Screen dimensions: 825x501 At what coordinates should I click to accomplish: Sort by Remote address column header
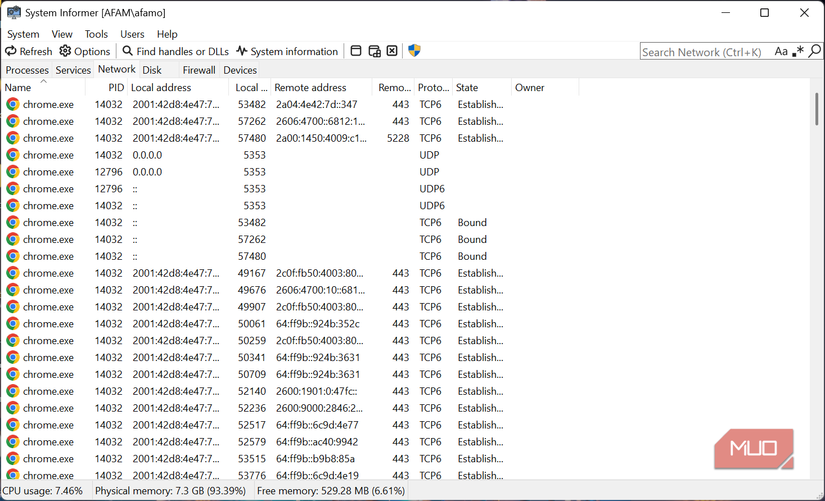point(321,87)
